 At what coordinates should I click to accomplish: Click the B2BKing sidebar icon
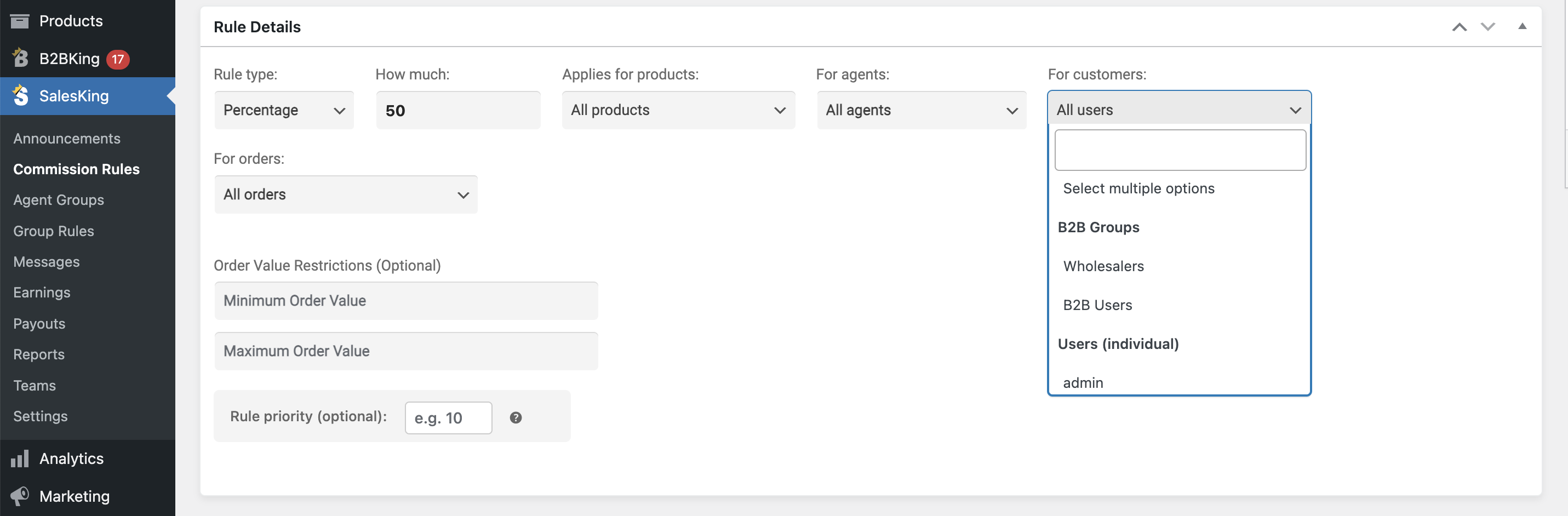coord(20,58)
